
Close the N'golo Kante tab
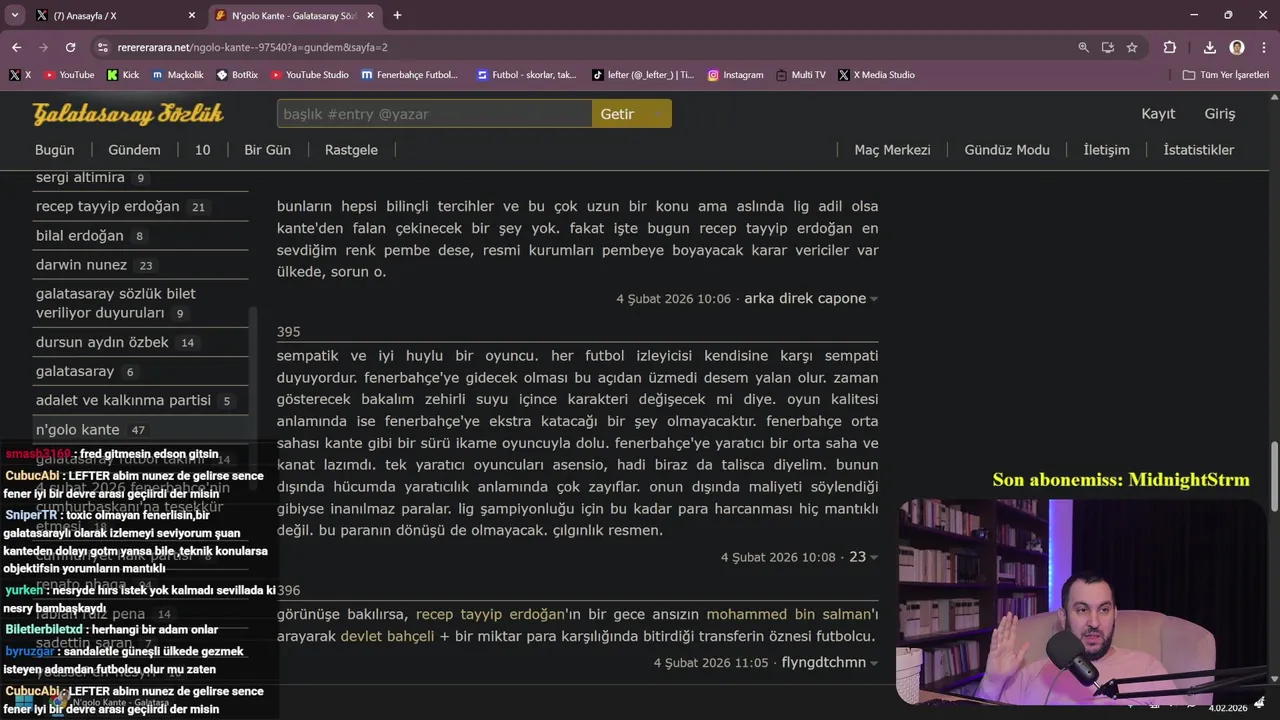pos(371,15)
